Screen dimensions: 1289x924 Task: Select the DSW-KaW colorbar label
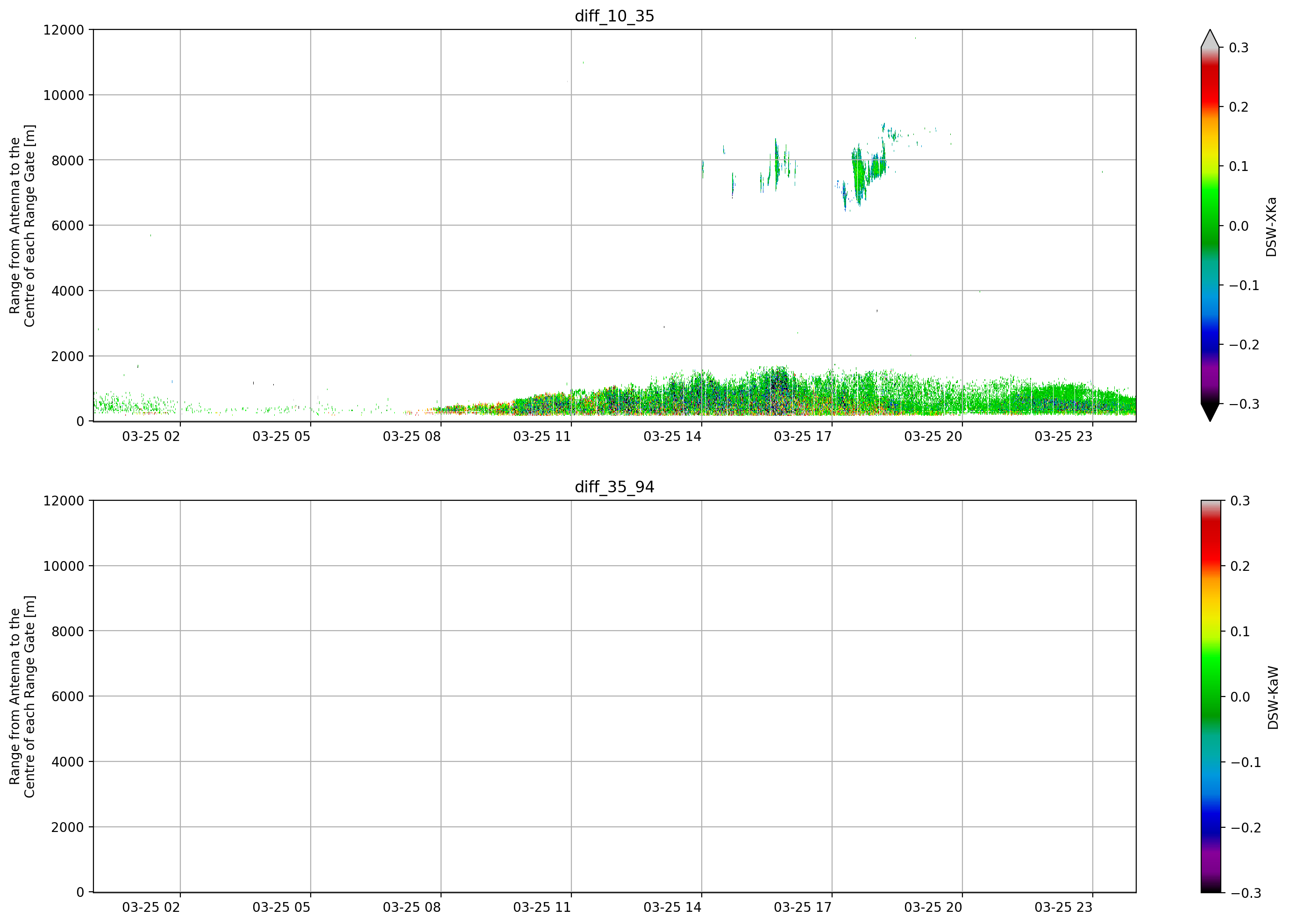coord(1273,697)
